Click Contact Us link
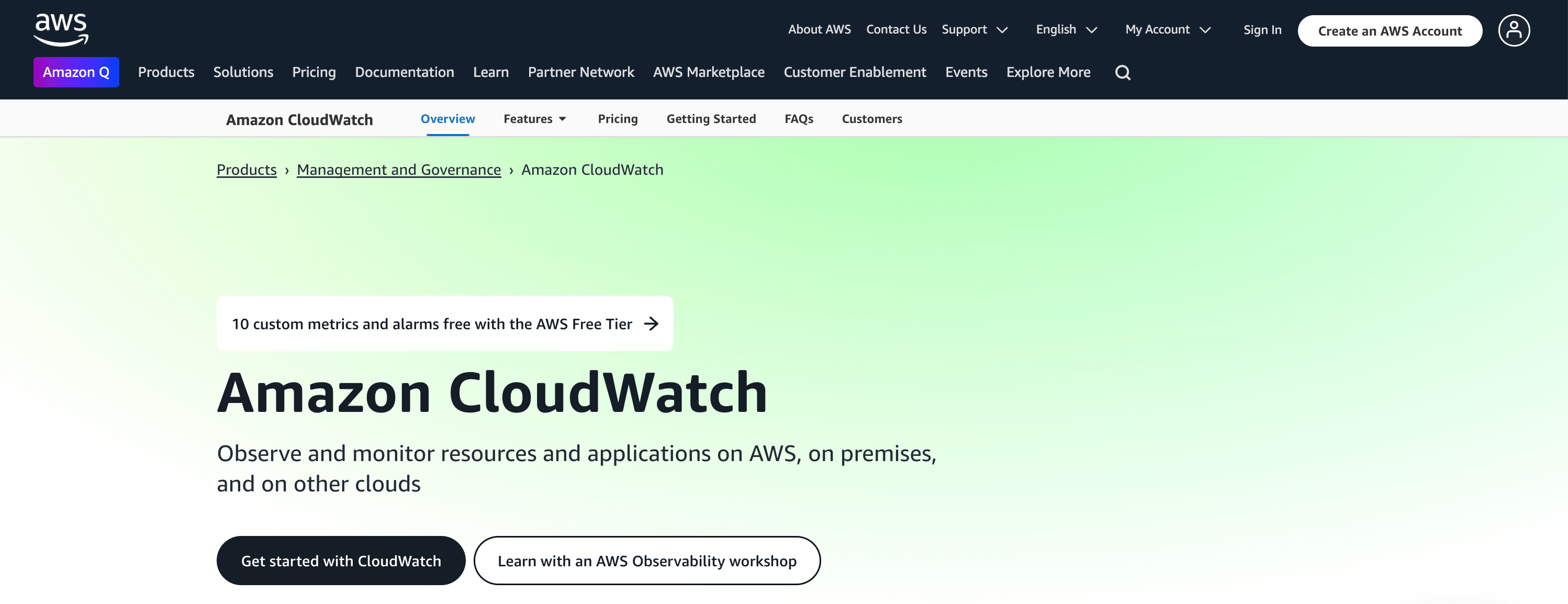The image size is (1568, 604). [x=896, y=29]
